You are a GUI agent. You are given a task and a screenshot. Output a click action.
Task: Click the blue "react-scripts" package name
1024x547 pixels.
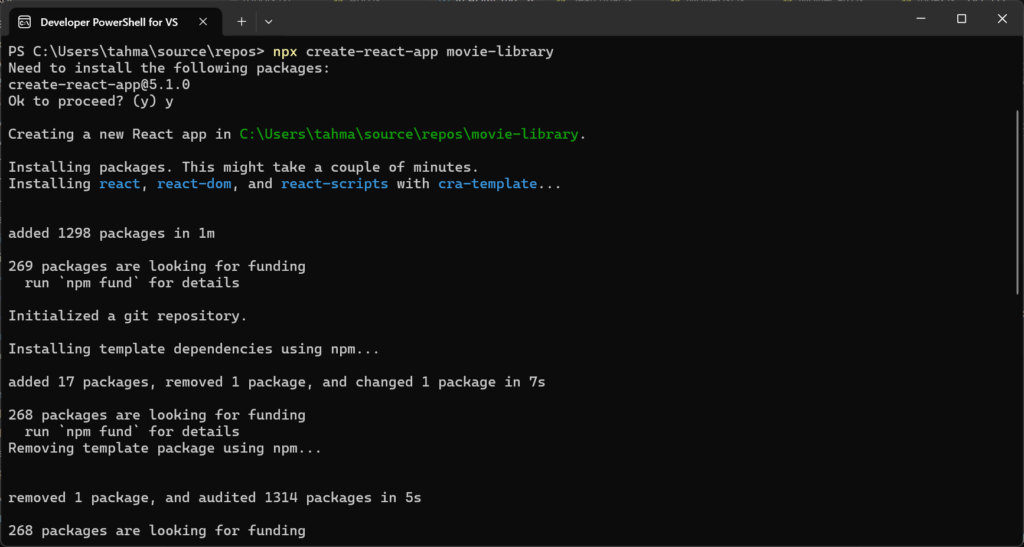point(334,184)
